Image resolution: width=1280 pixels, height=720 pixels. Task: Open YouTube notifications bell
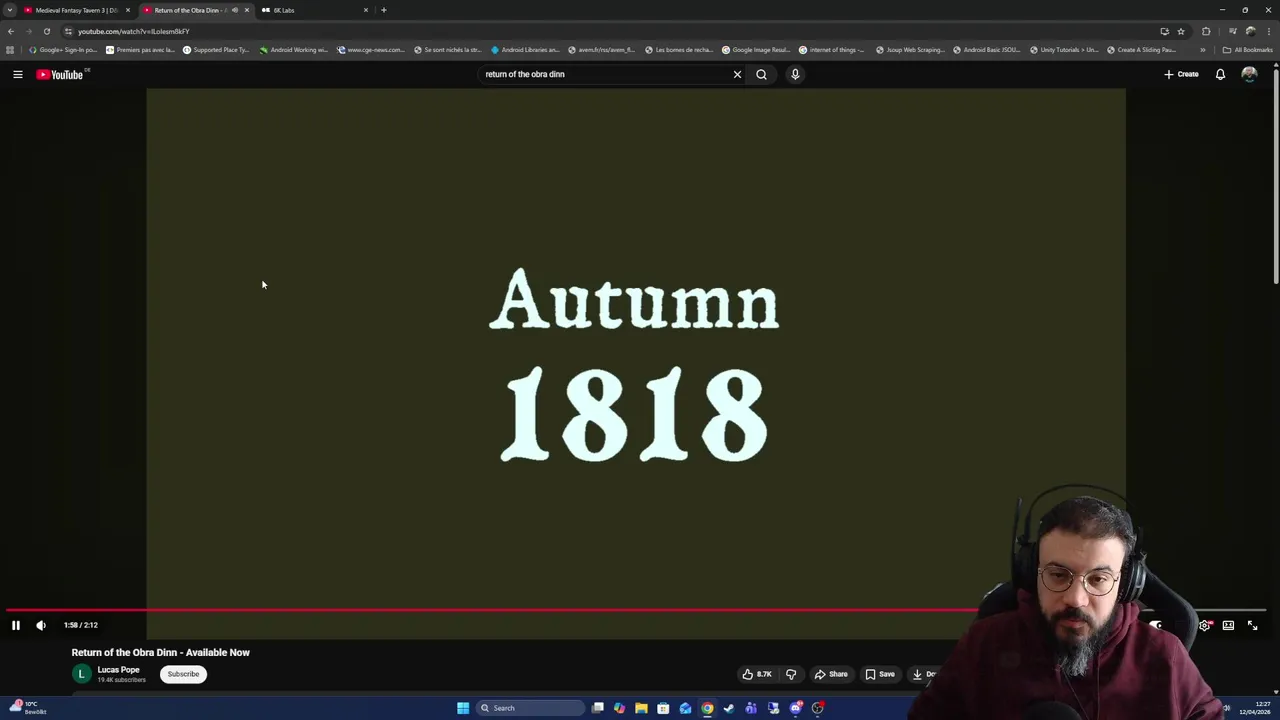tap(1220, 74)
